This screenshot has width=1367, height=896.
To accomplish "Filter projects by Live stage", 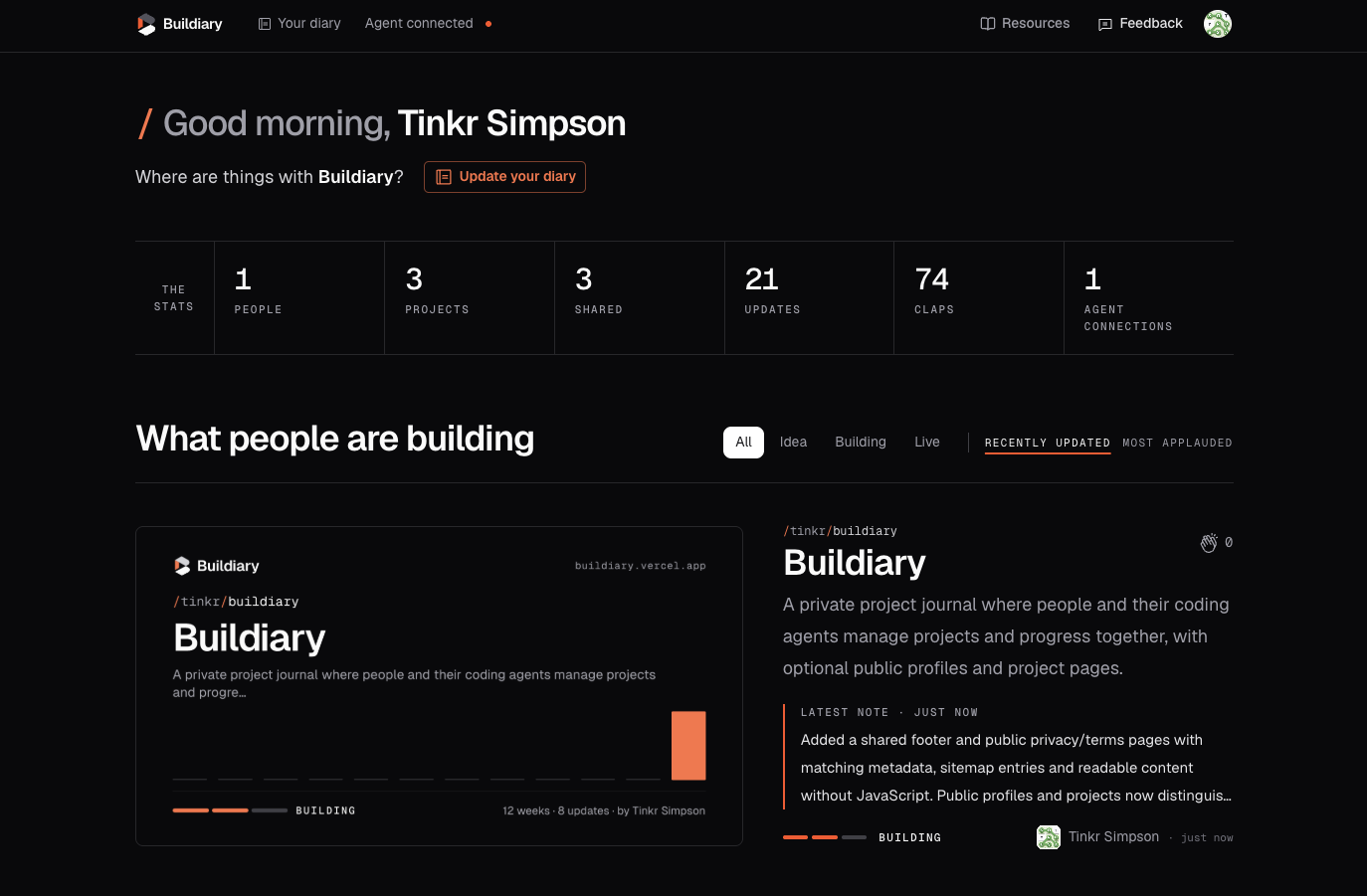I will tap(927, 443).
